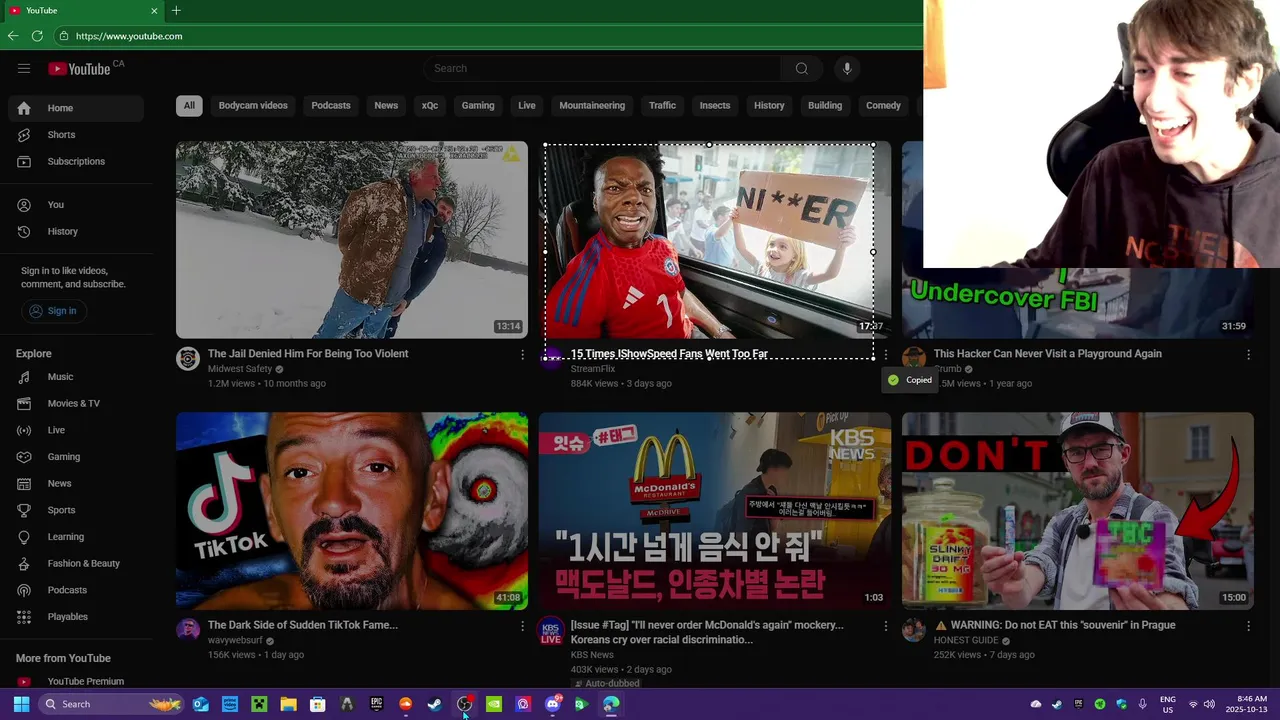Select the Live filter chip
1280x720 pixels.
[527, 105]
